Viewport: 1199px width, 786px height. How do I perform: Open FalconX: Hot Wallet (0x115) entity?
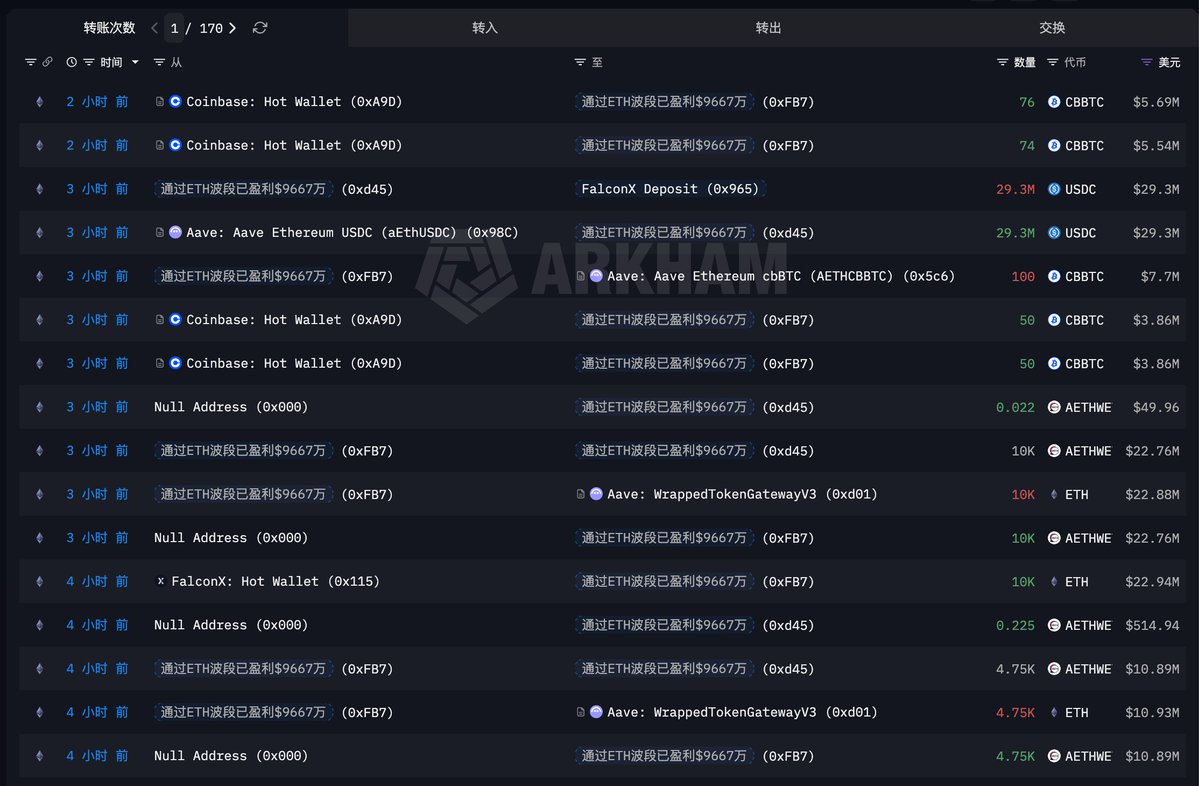(275, 582)
